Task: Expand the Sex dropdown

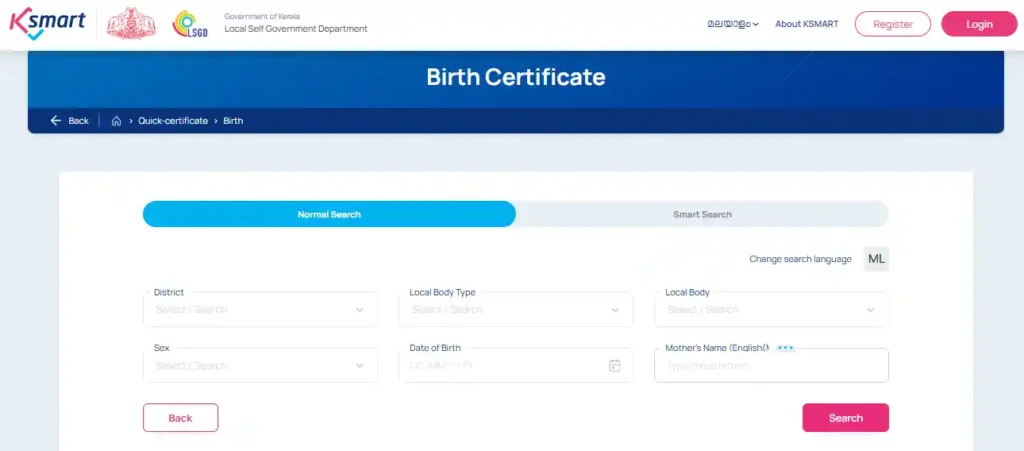Action: [260, 366]
